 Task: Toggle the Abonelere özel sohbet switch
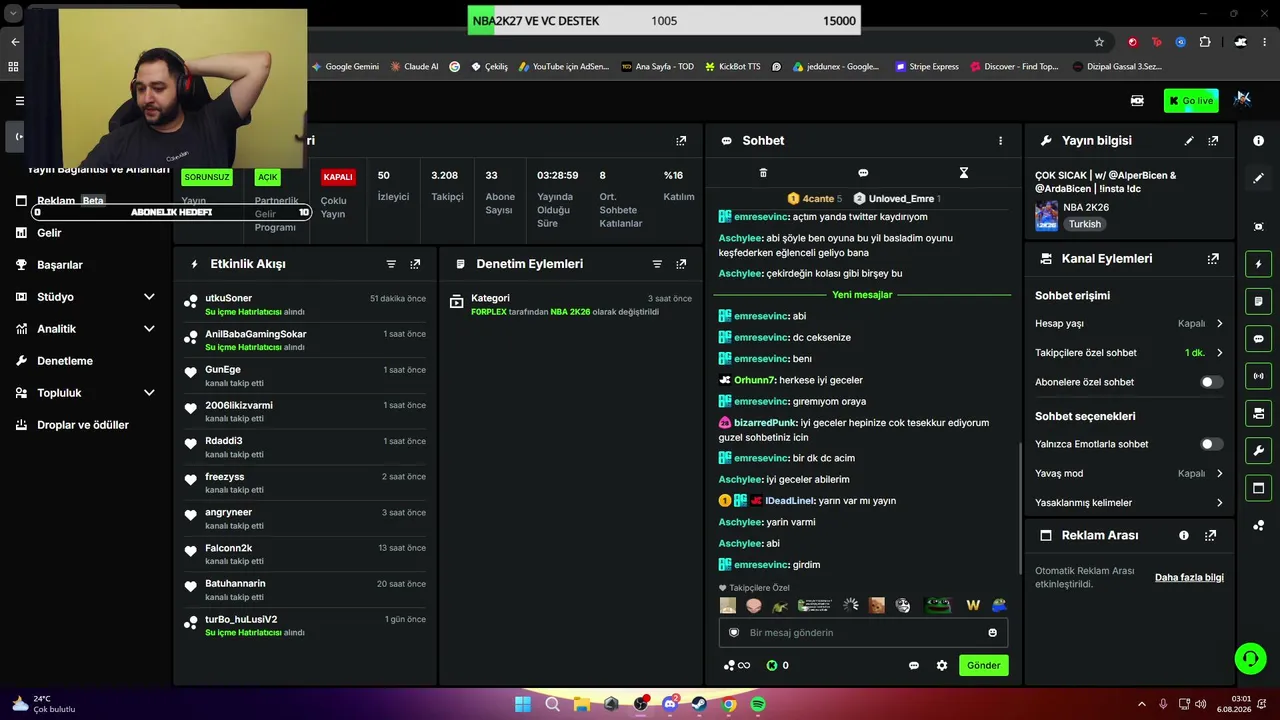[1212, 382]
